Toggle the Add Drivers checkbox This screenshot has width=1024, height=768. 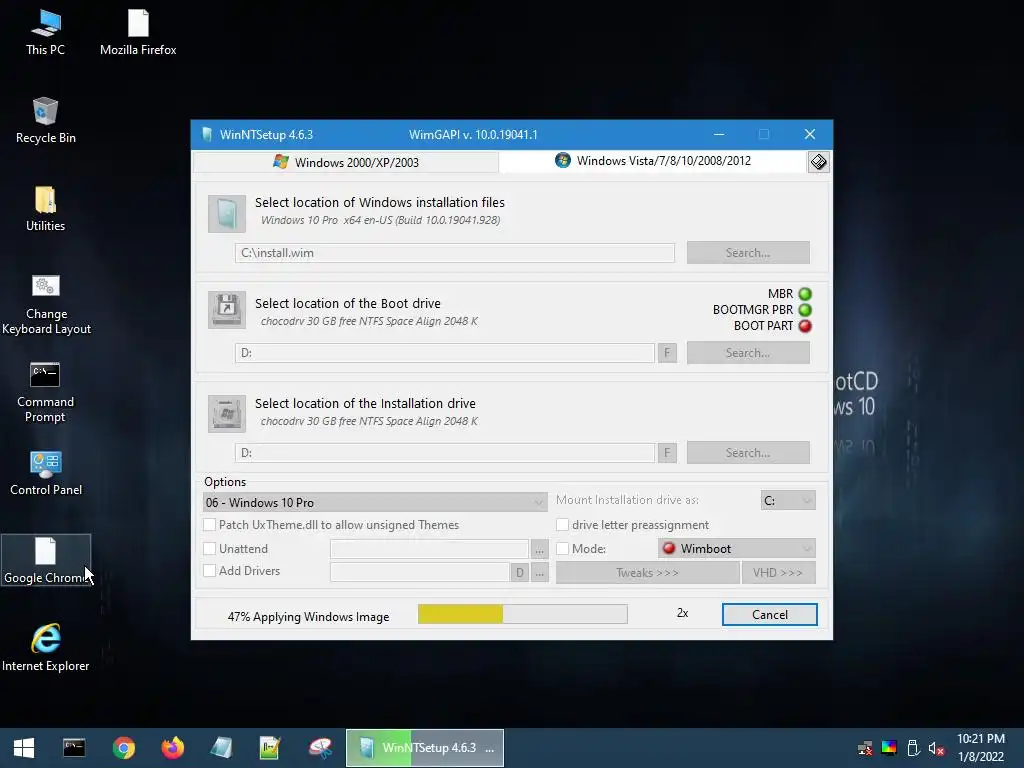coord(210,571)
